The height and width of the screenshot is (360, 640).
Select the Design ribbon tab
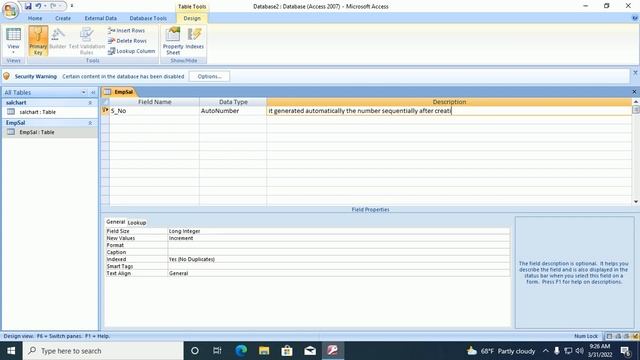tap(192, 18)
